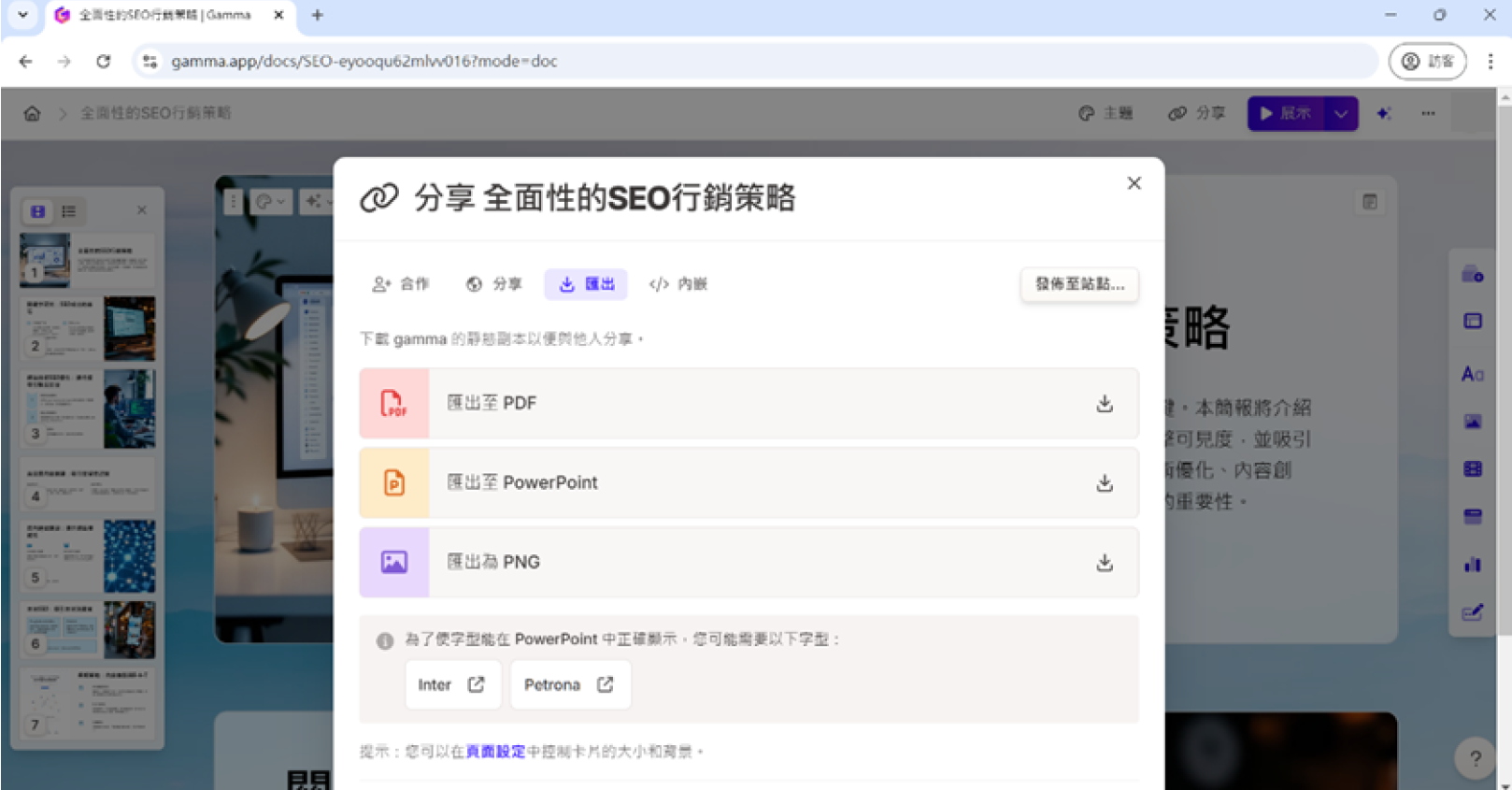Open the 內嵌 embed tab

[x=678, y=284]
